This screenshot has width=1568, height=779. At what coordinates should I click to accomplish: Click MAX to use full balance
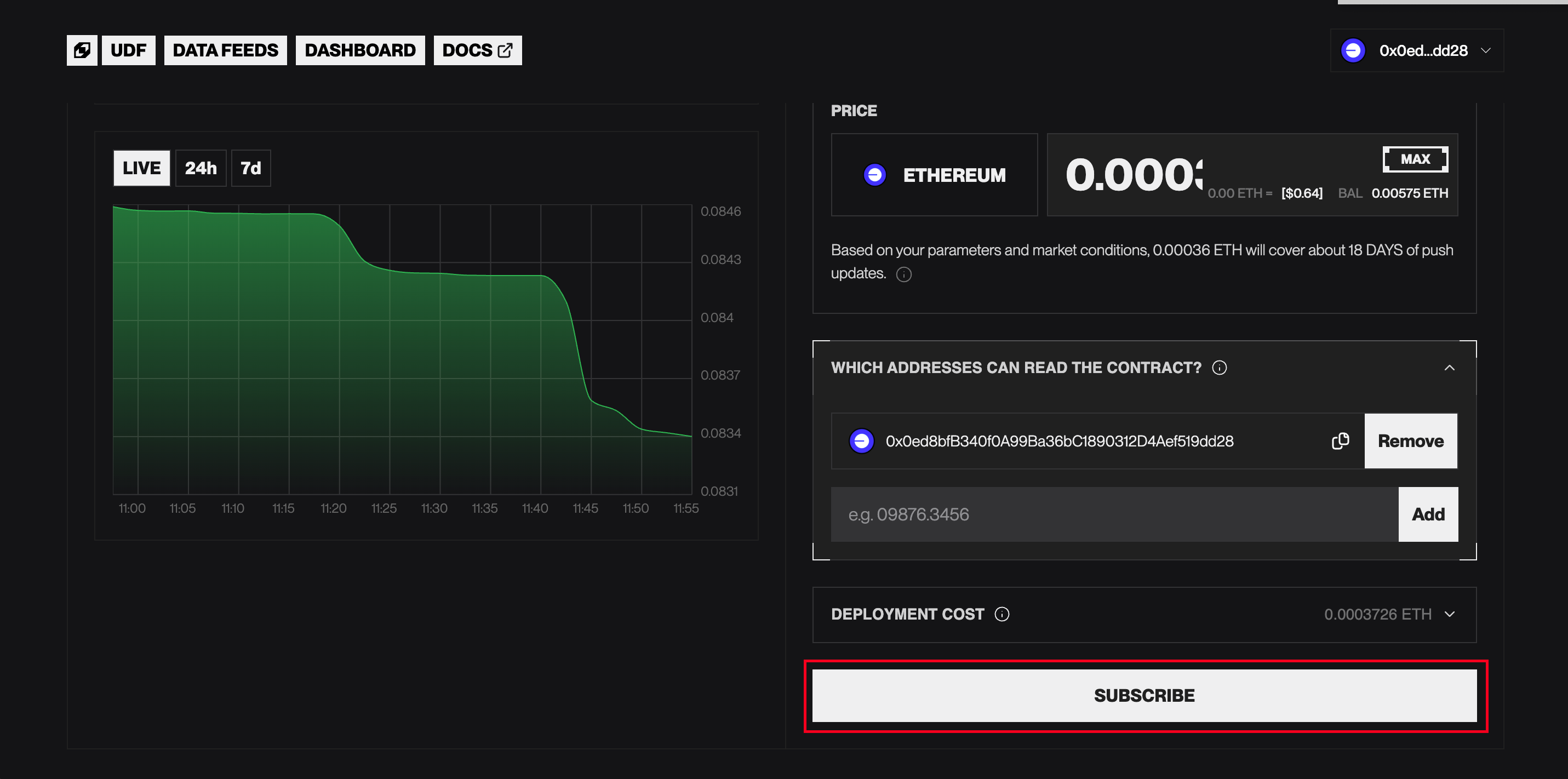point(1415,159)
